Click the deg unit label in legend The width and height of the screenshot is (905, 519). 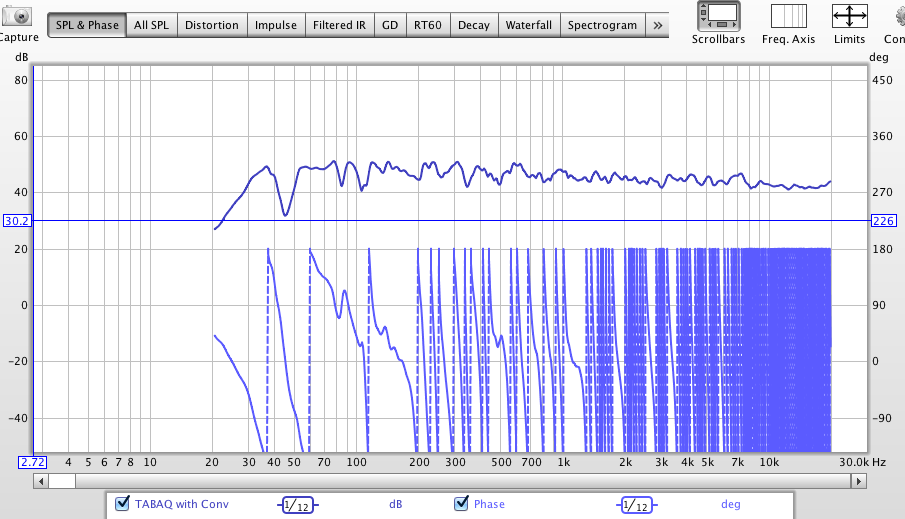pyautogui.click(x=731, y=504)
